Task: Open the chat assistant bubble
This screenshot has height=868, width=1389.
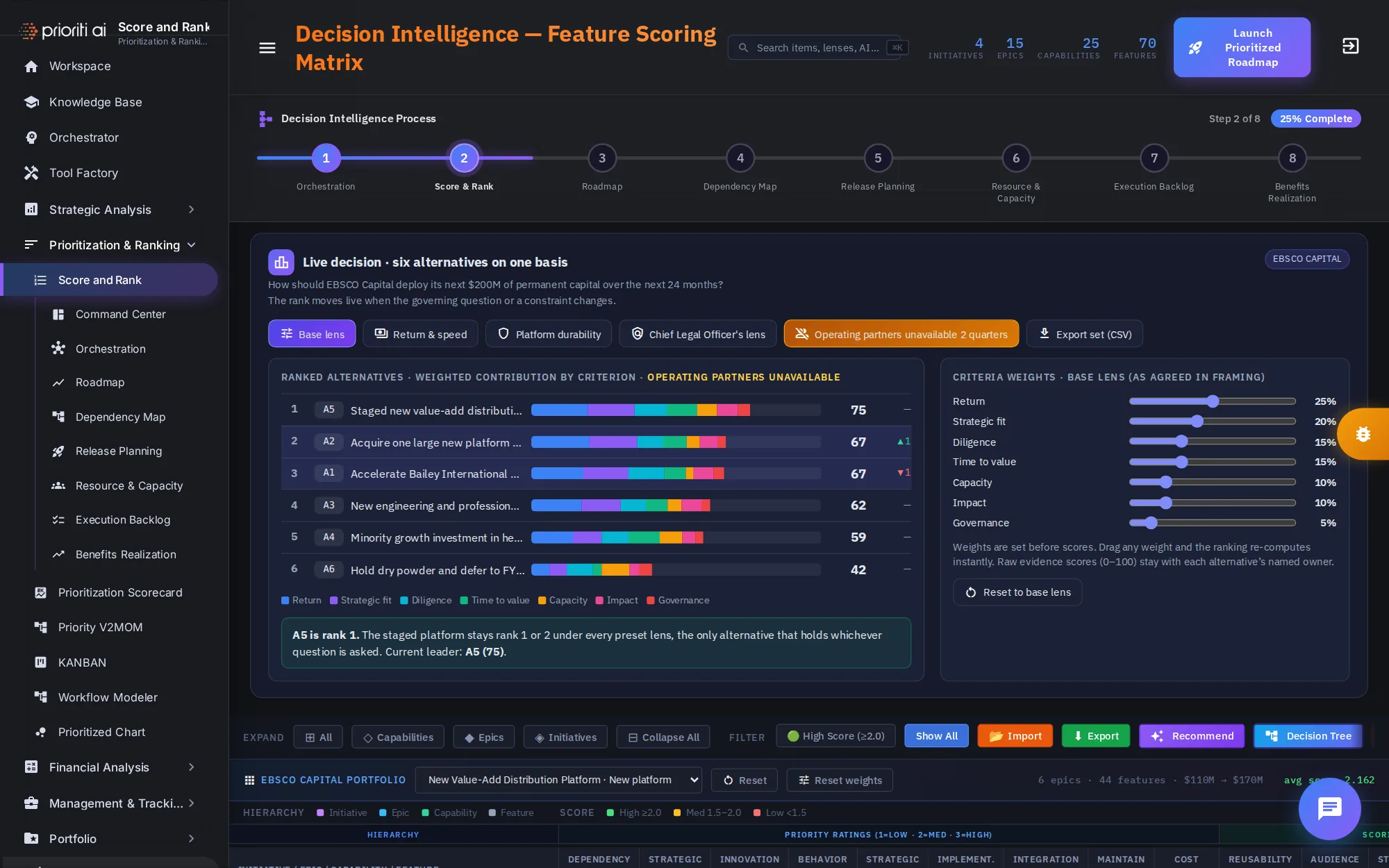Action: (1329, 808)
